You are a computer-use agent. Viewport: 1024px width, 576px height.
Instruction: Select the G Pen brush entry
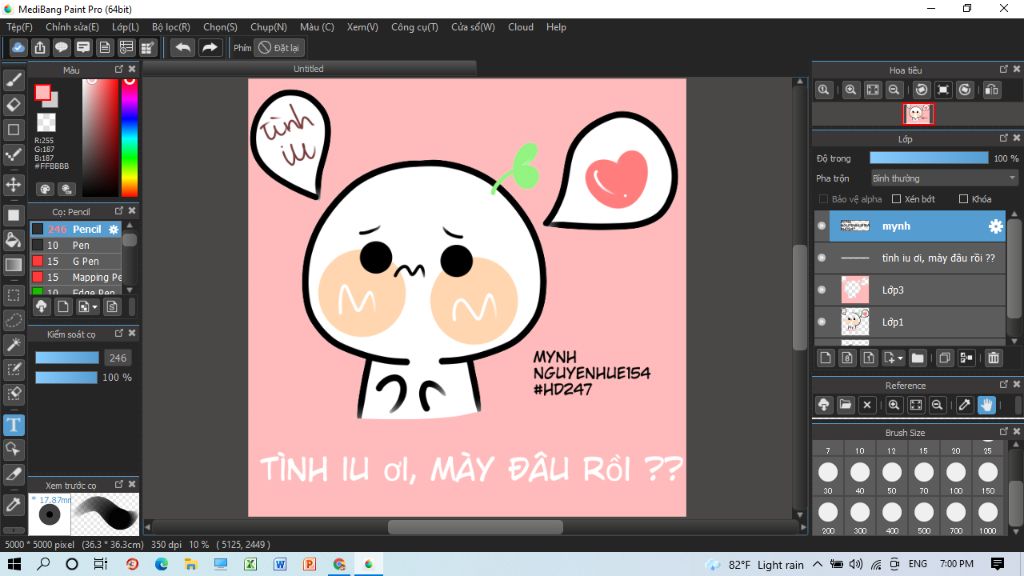tap(76, 261)
